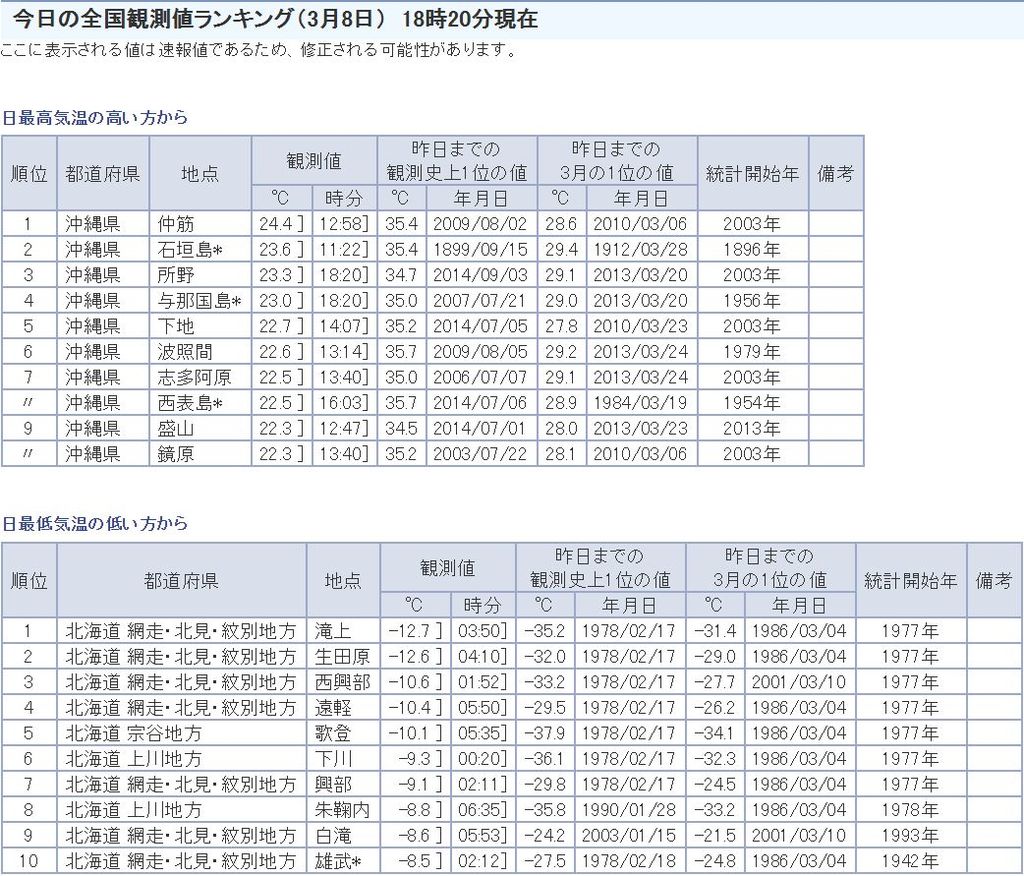The height and width of the screenshot is (876, 1024).
Task: Select the 歌登 station entry
Action: [333, 733]
